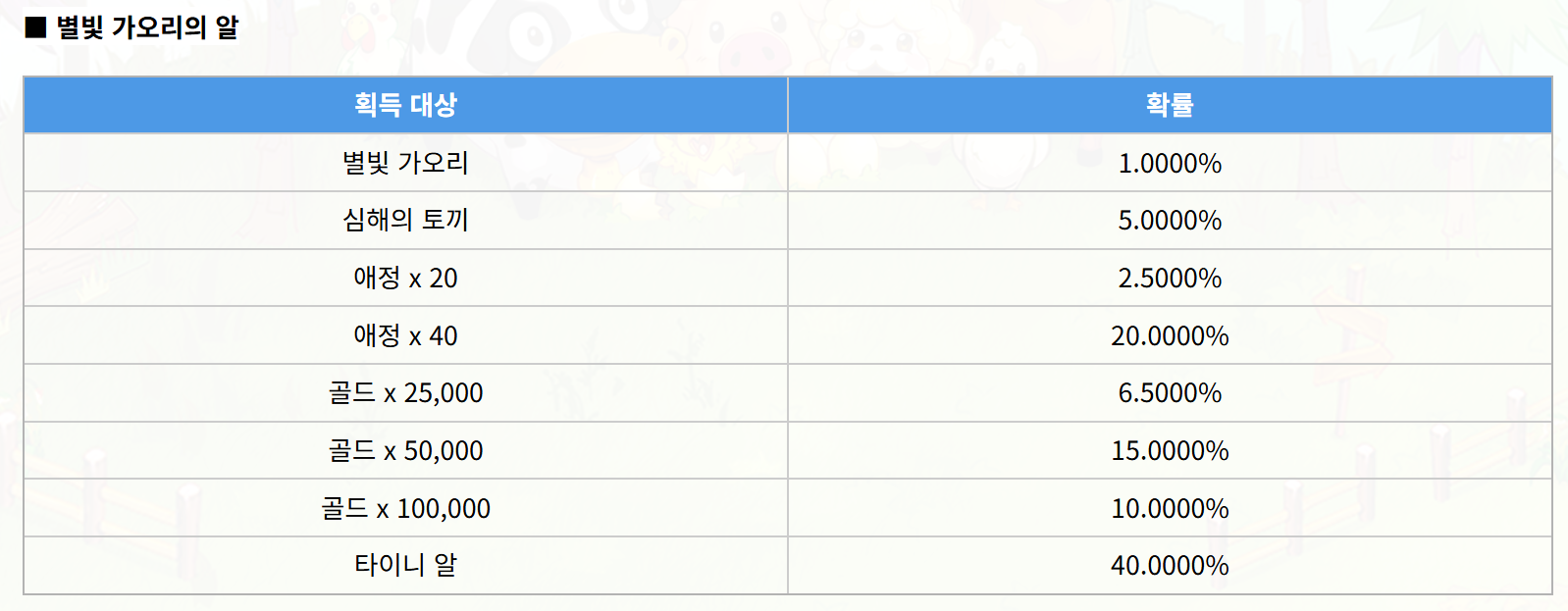The image size is (1568, 611).
Task: Select the 확률 column header
Action: click(x=1170, y=105)
